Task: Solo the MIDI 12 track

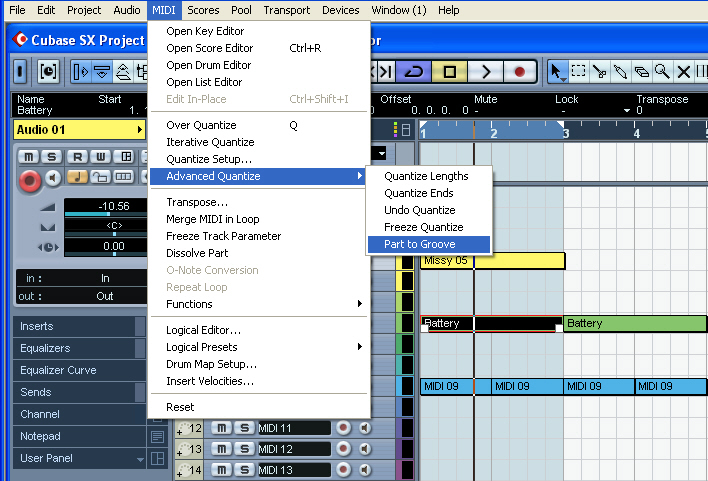Action: point(244,449)
